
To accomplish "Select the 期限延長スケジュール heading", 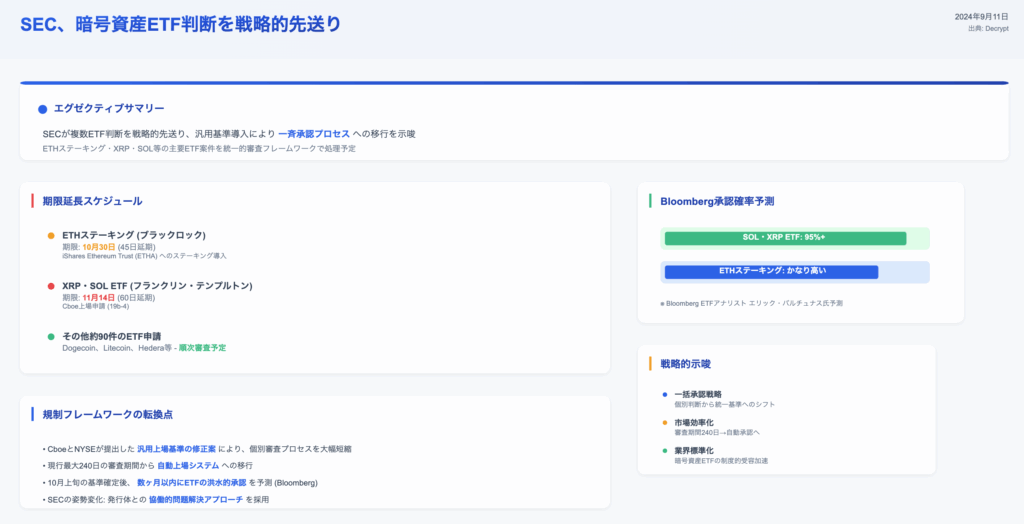I will click(x=92, y=201).
